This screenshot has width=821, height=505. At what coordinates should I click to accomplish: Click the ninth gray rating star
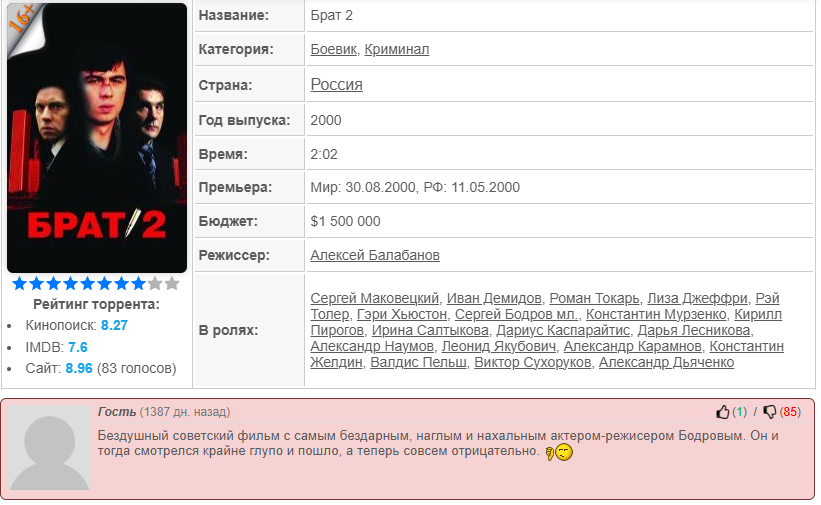(155, 284)
